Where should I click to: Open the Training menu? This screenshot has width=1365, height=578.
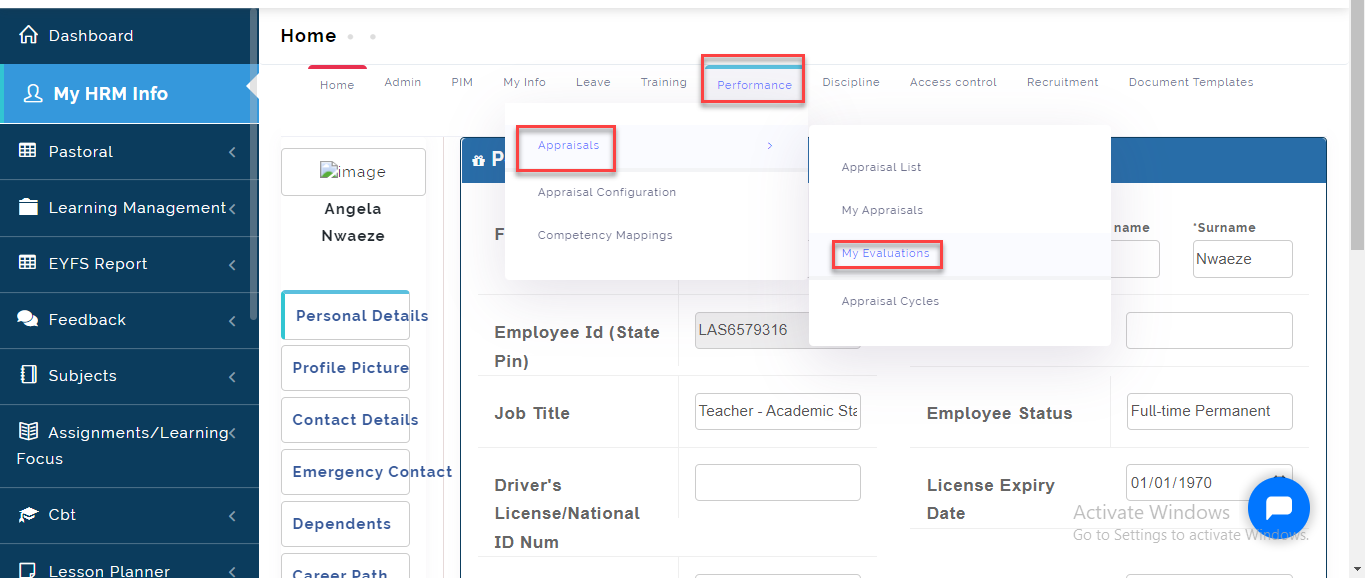tap(664, 82)
